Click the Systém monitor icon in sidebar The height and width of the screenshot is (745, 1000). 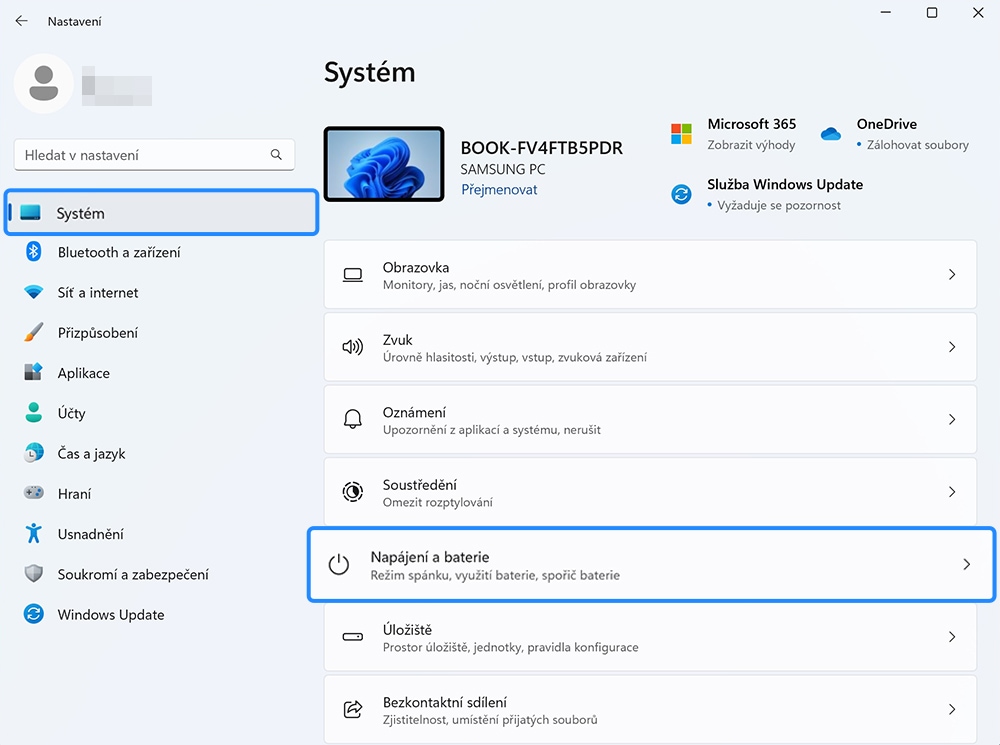pyautogui.click(x=30, y=212)
